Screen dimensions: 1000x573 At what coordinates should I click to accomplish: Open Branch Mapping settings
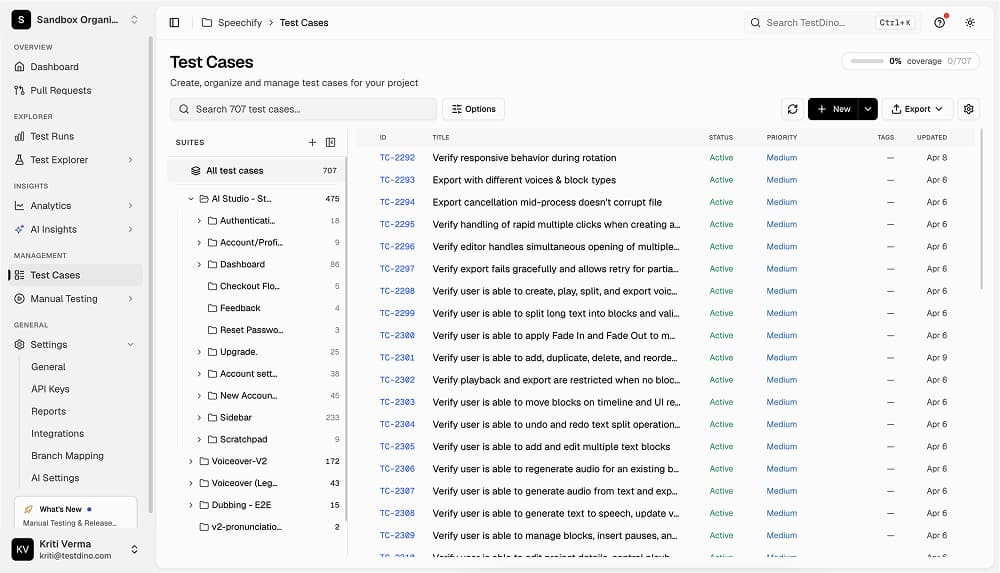tap(68, 456)
